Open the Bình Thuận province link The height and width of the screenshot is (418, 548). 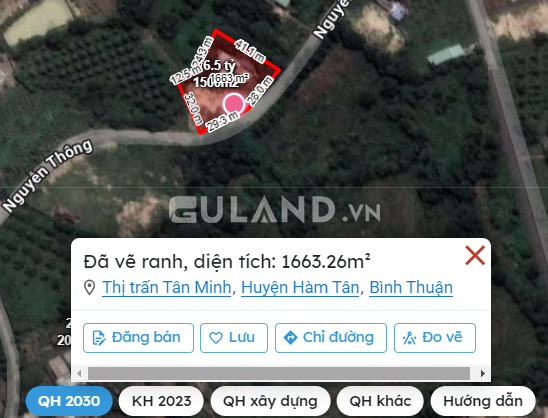[411, 288]
